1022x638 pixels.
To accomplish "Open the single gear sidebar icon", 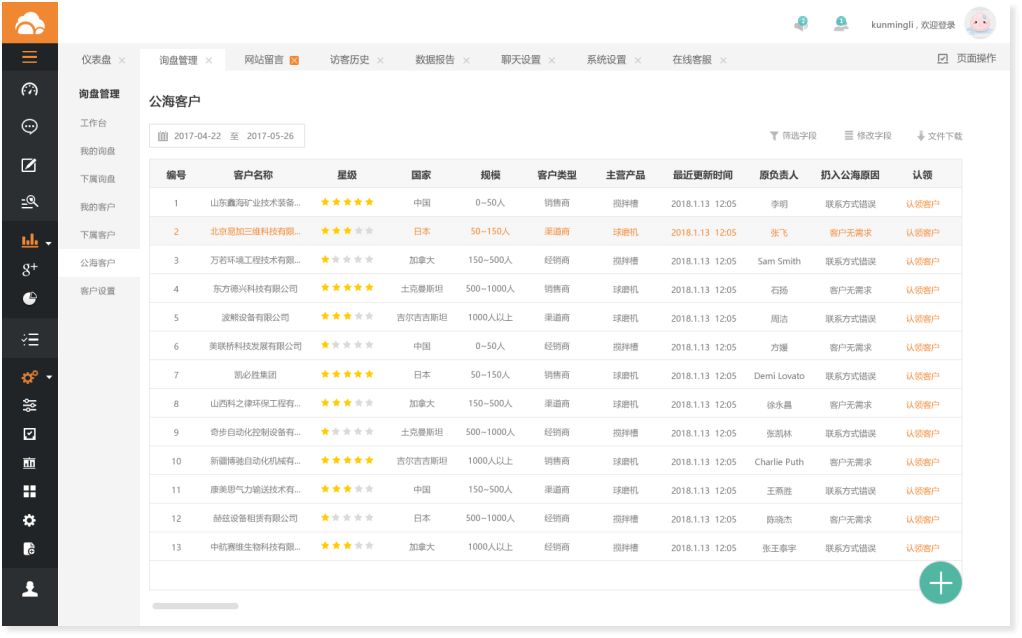I will [29, 521].
